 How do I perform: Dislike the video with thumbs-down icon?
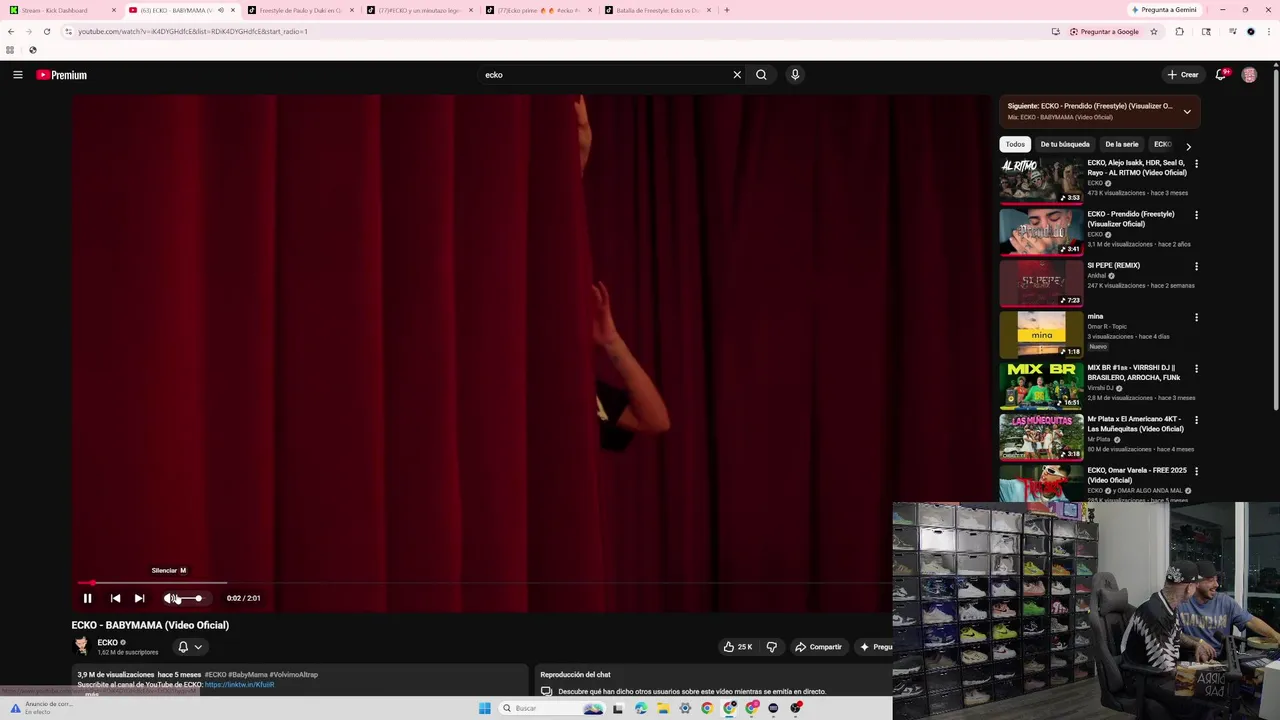[771, 647]
